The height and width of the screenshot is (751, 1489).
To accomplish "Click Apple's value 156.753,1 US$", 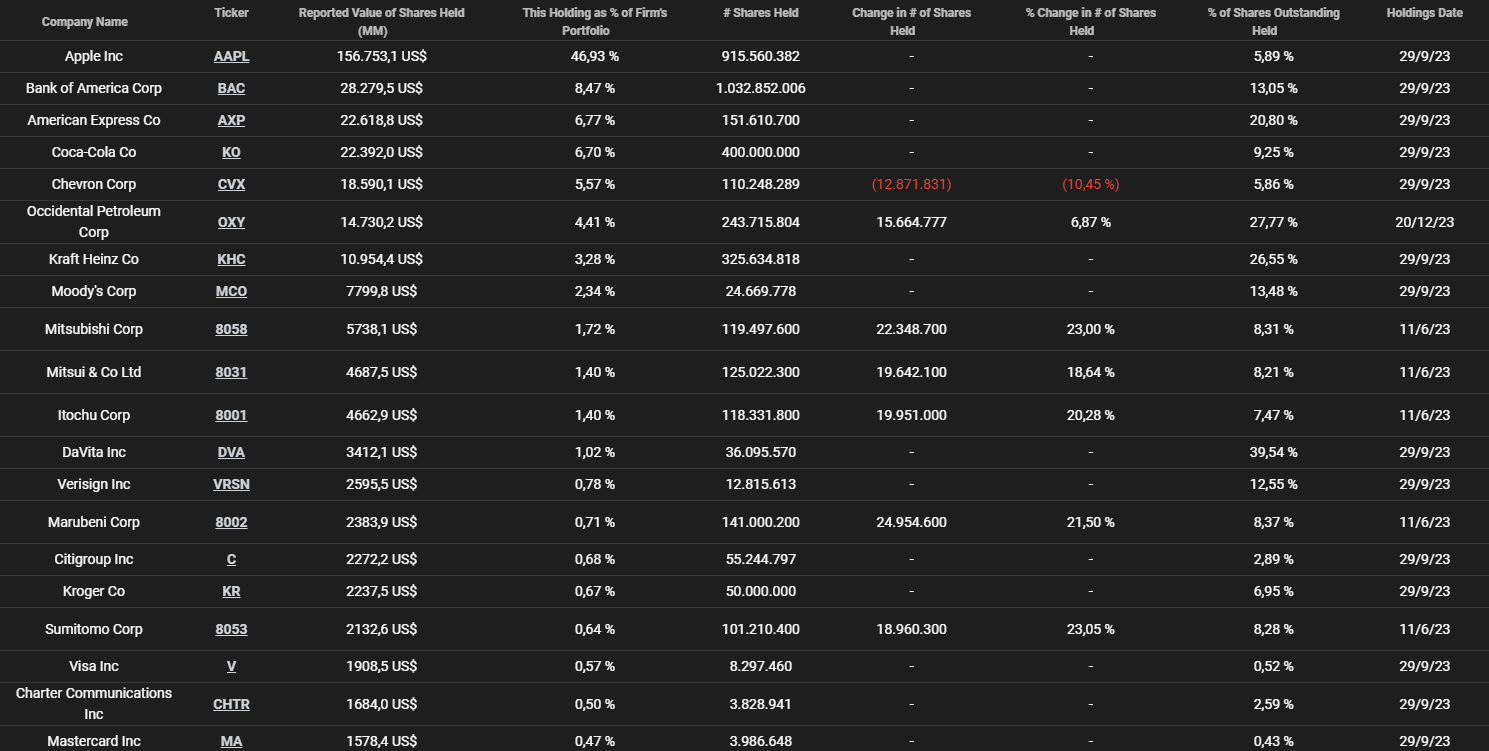I will point(380,56).
